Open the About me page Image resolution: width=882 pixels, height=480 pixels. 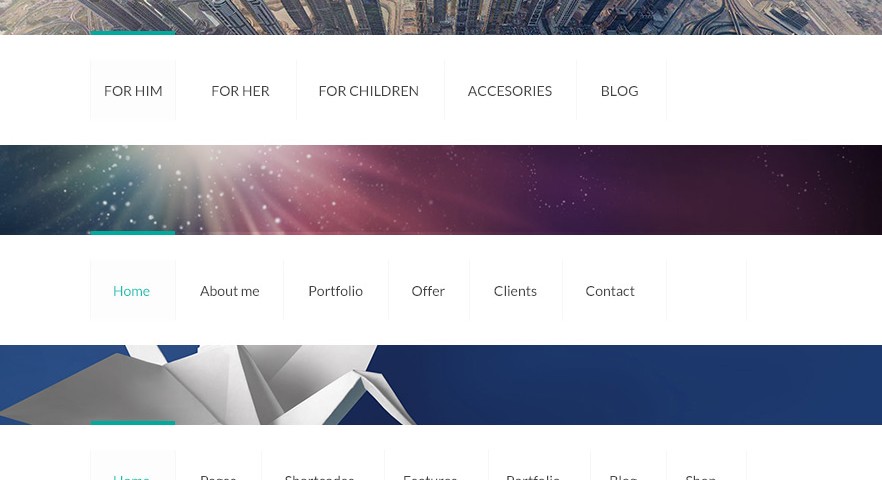230,291
